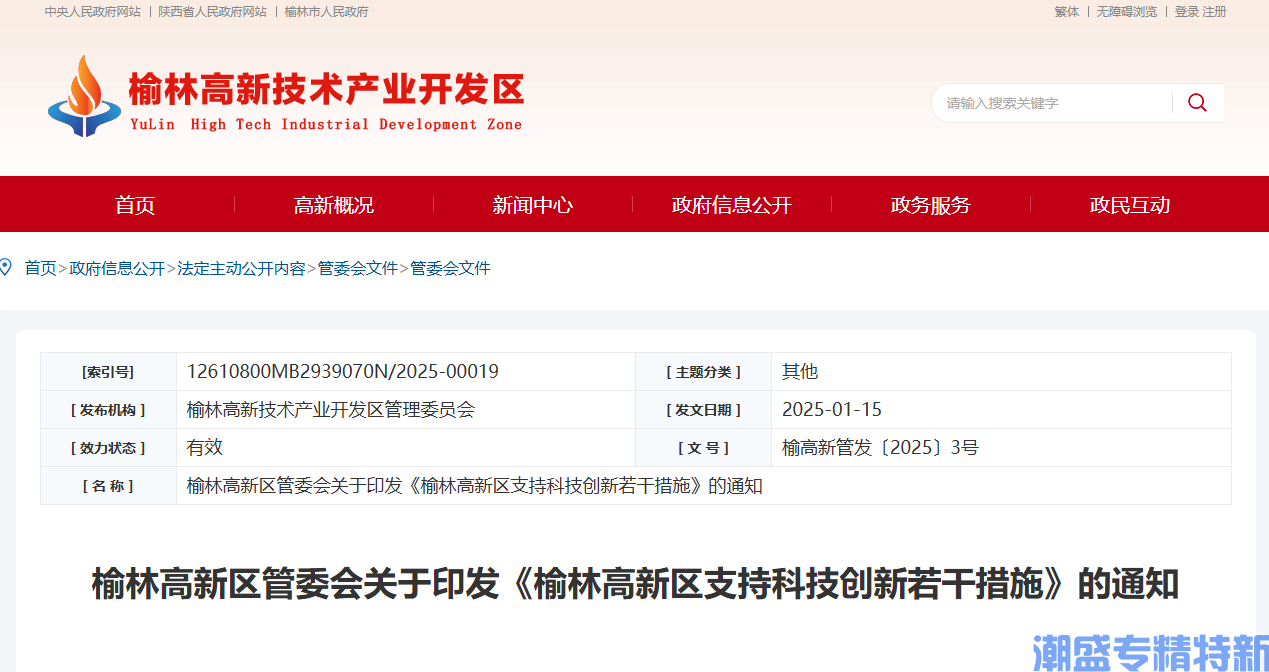
Task: Click document number 榆高新管发〔2025〕3号
Action: point(880,448)
